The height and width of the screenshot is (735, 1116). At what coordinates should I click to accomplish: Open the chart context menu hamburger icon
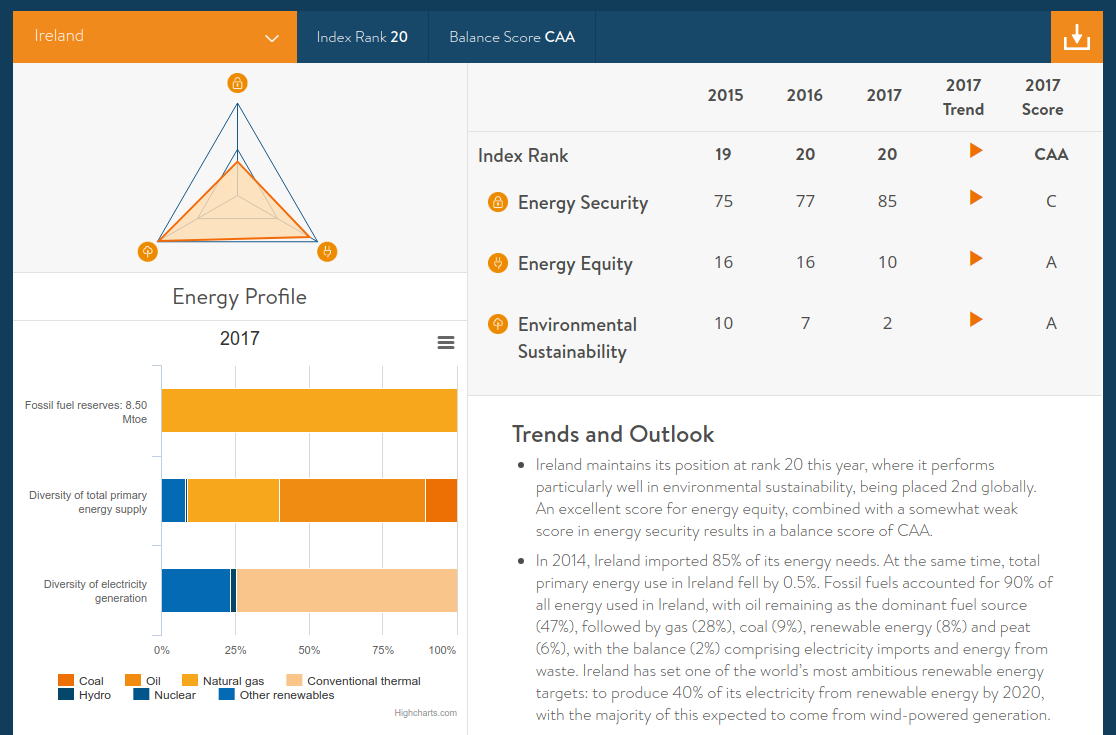[446, 343]
